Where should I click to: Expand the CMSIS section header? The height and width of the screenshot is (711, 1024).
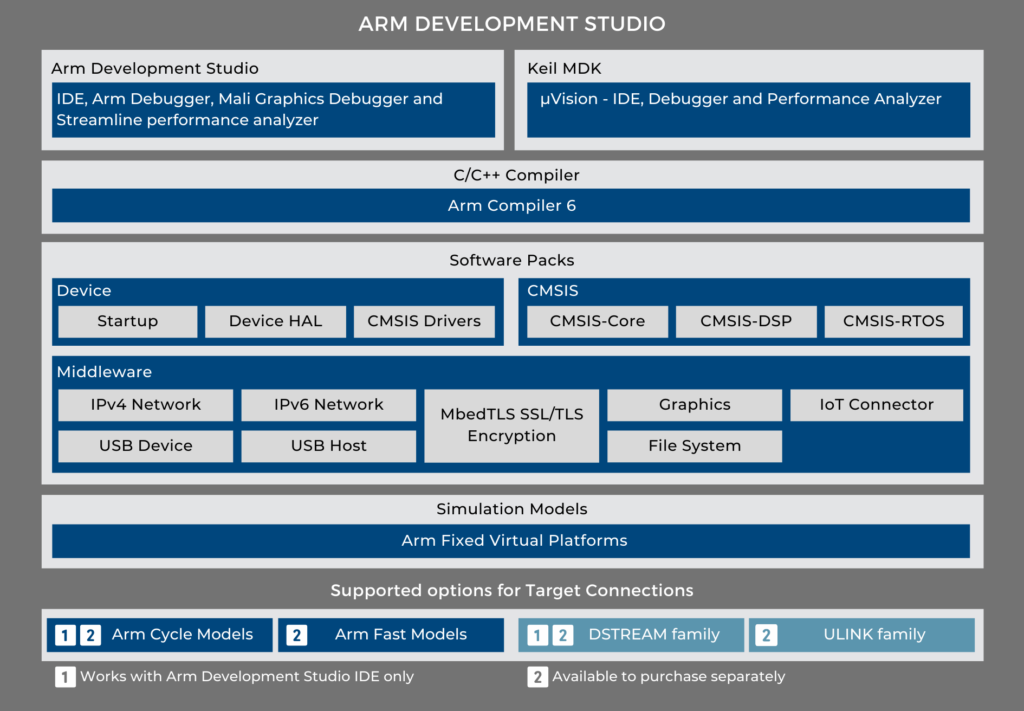click(x=549, y=290)
